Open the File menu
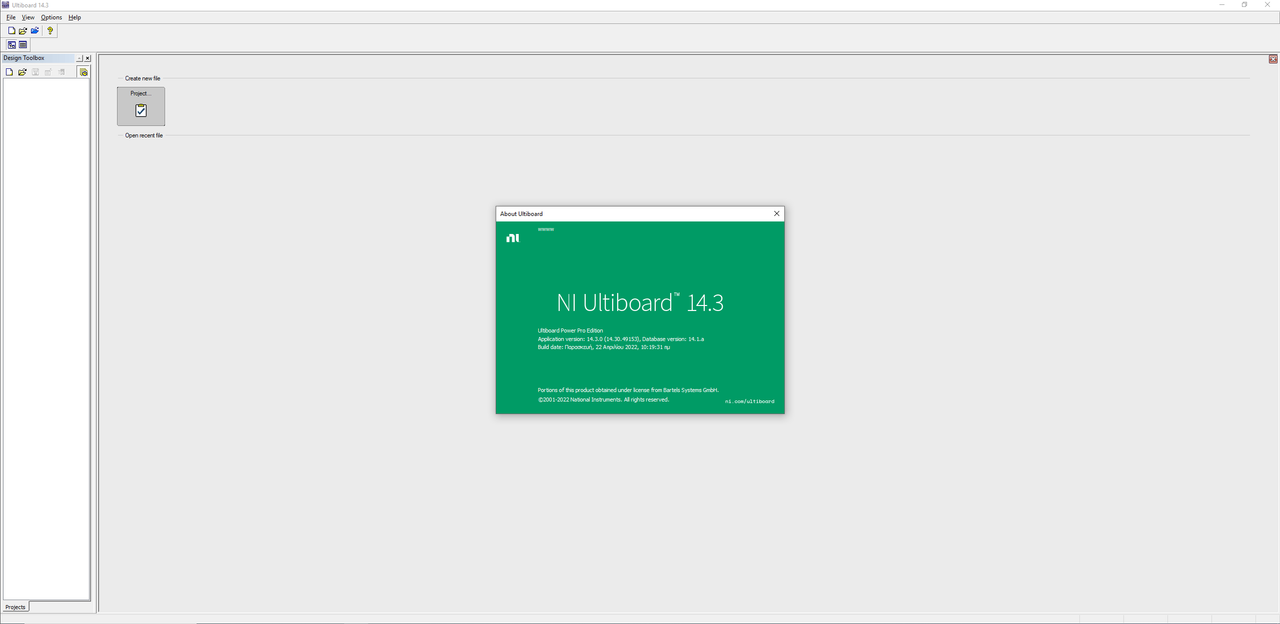The width and height of the screenshot is (1280, 624). point(11,17)
